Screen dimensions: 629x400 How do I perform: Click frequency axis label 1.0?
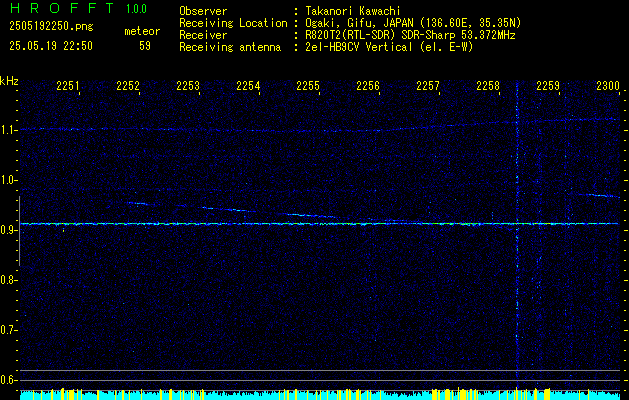8,180
